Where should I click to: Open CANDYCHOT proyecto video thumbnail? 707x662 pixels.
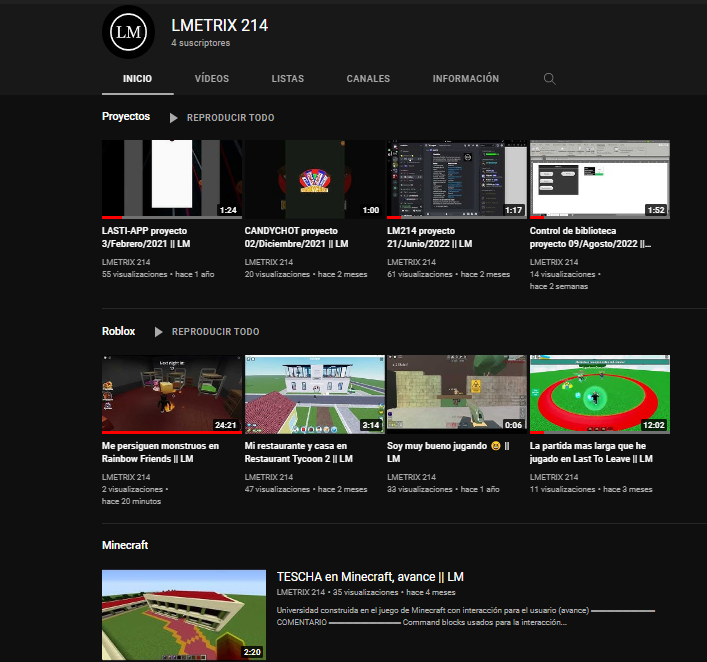click(x=315, y=179)
